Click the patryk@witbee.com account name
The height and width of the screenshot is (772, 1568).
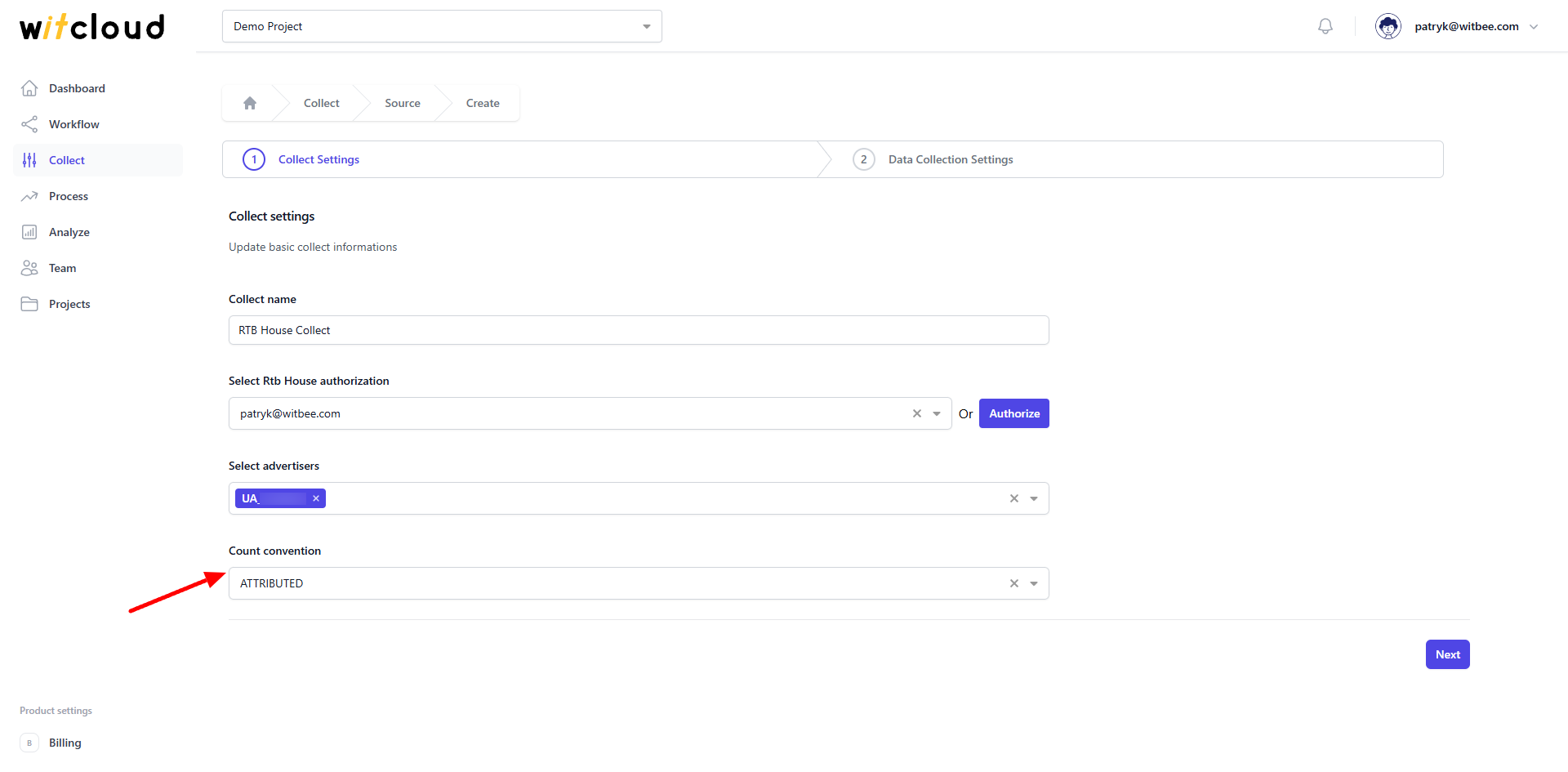click(1467, 26)
